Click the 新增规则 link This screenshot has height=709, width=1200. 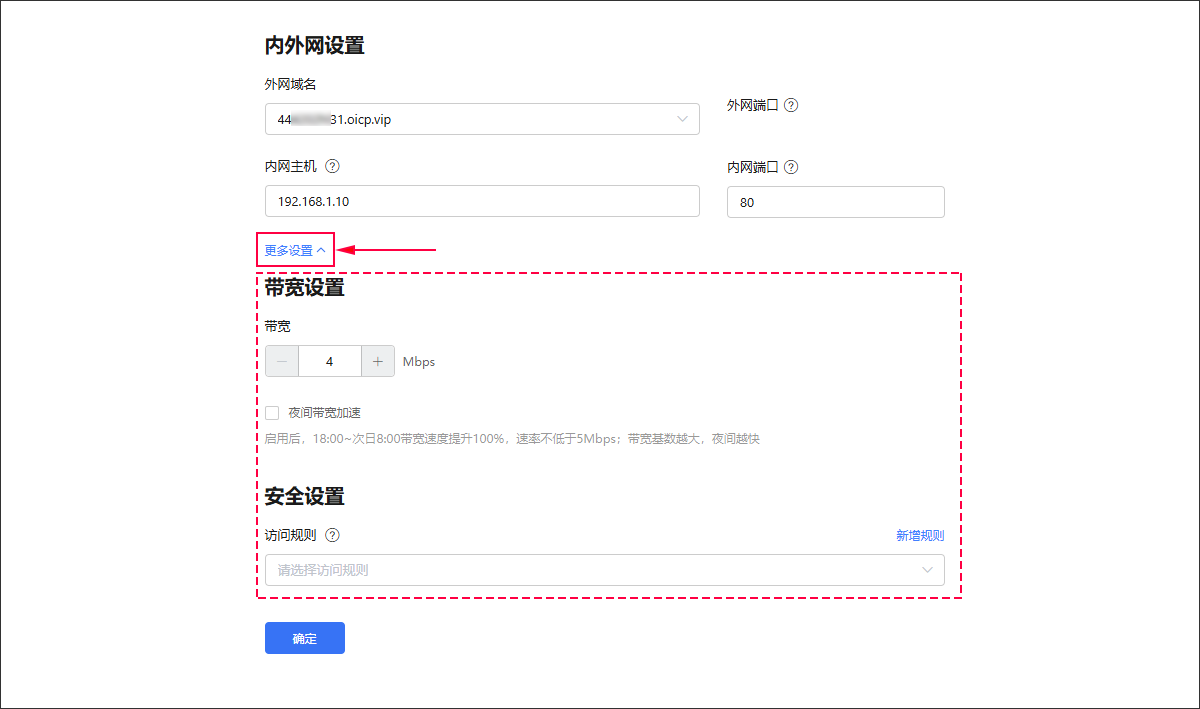[919, 536]
